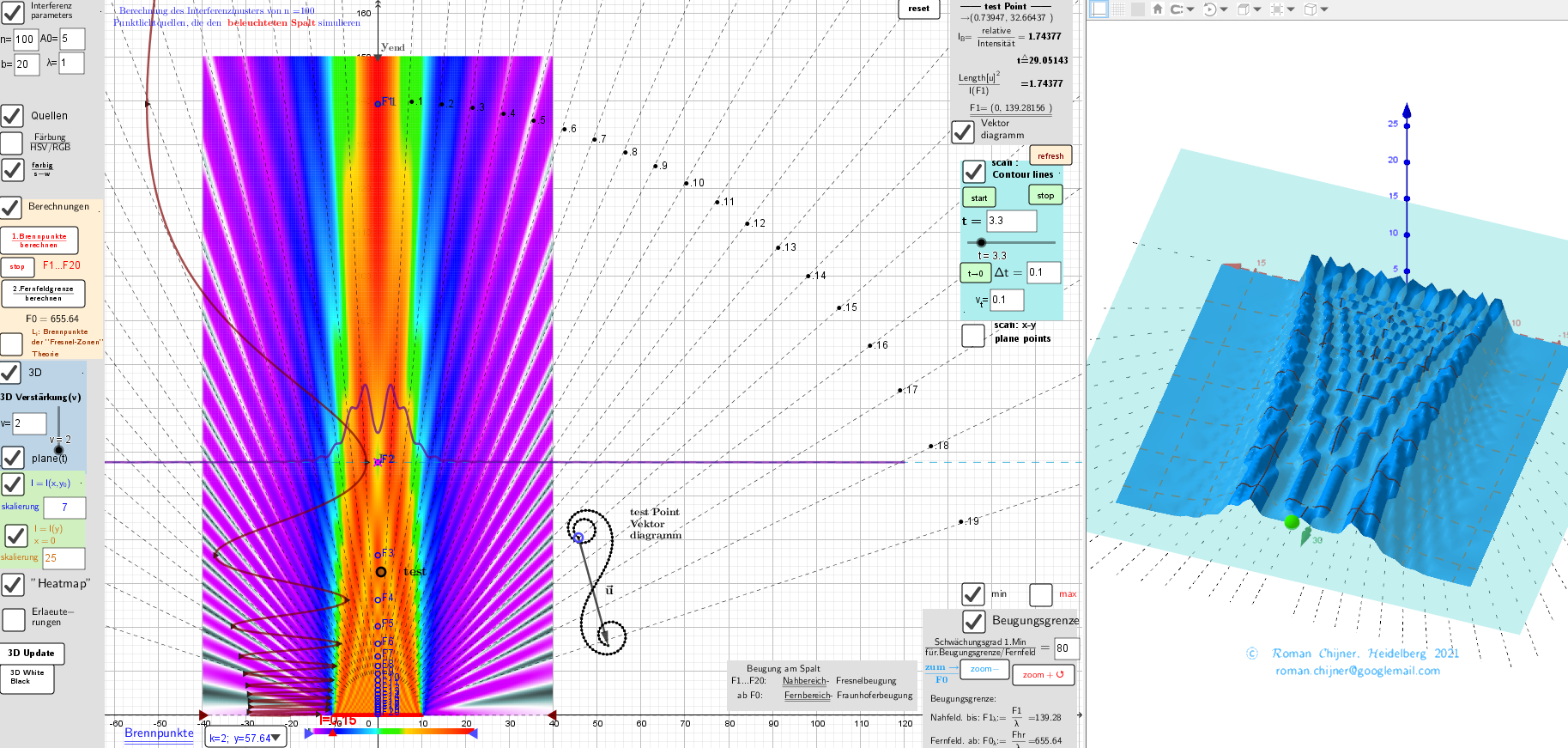
Task: Click the blue F1 focal point marker
Action: (x=378, y=104)
